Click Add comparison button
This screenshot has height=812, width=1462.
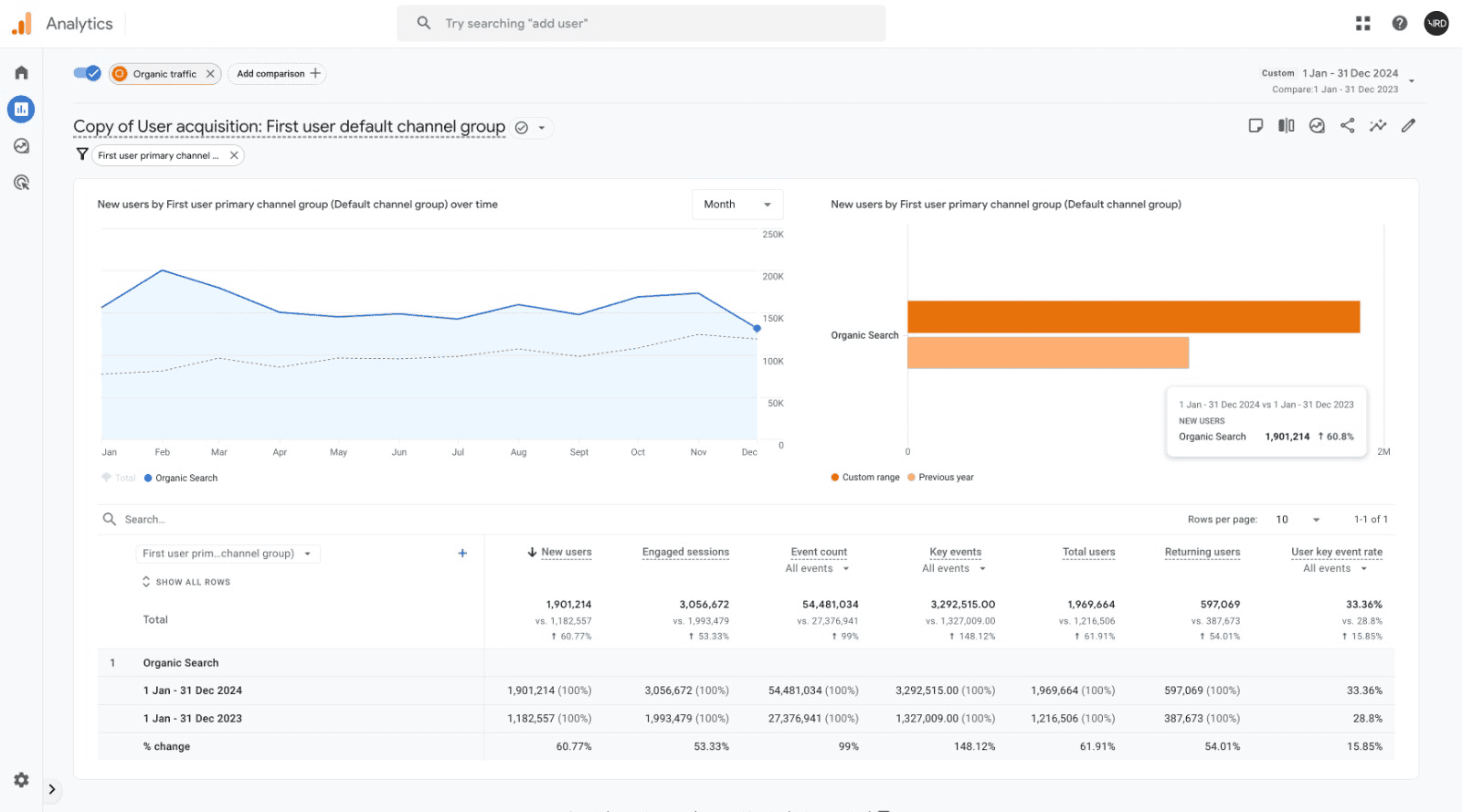278,74
